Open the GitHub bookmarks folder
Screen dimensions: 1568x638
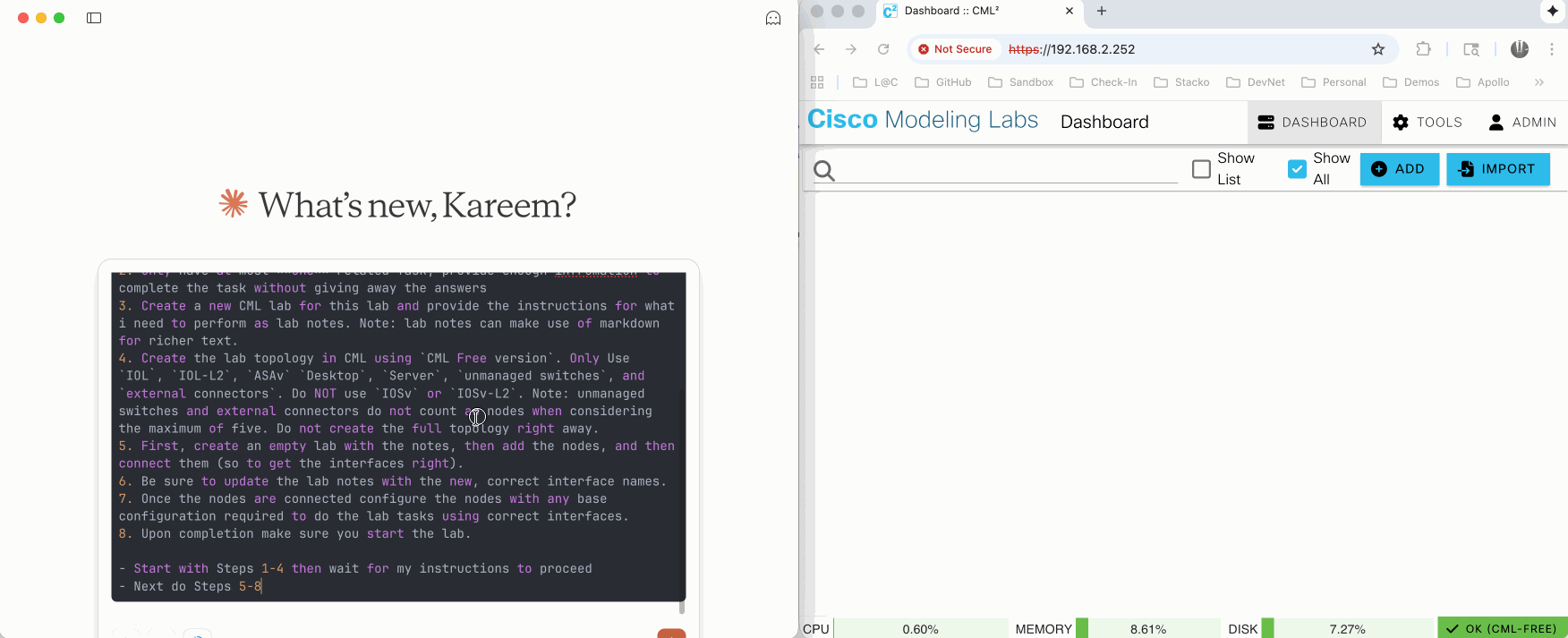coord(943,82)
